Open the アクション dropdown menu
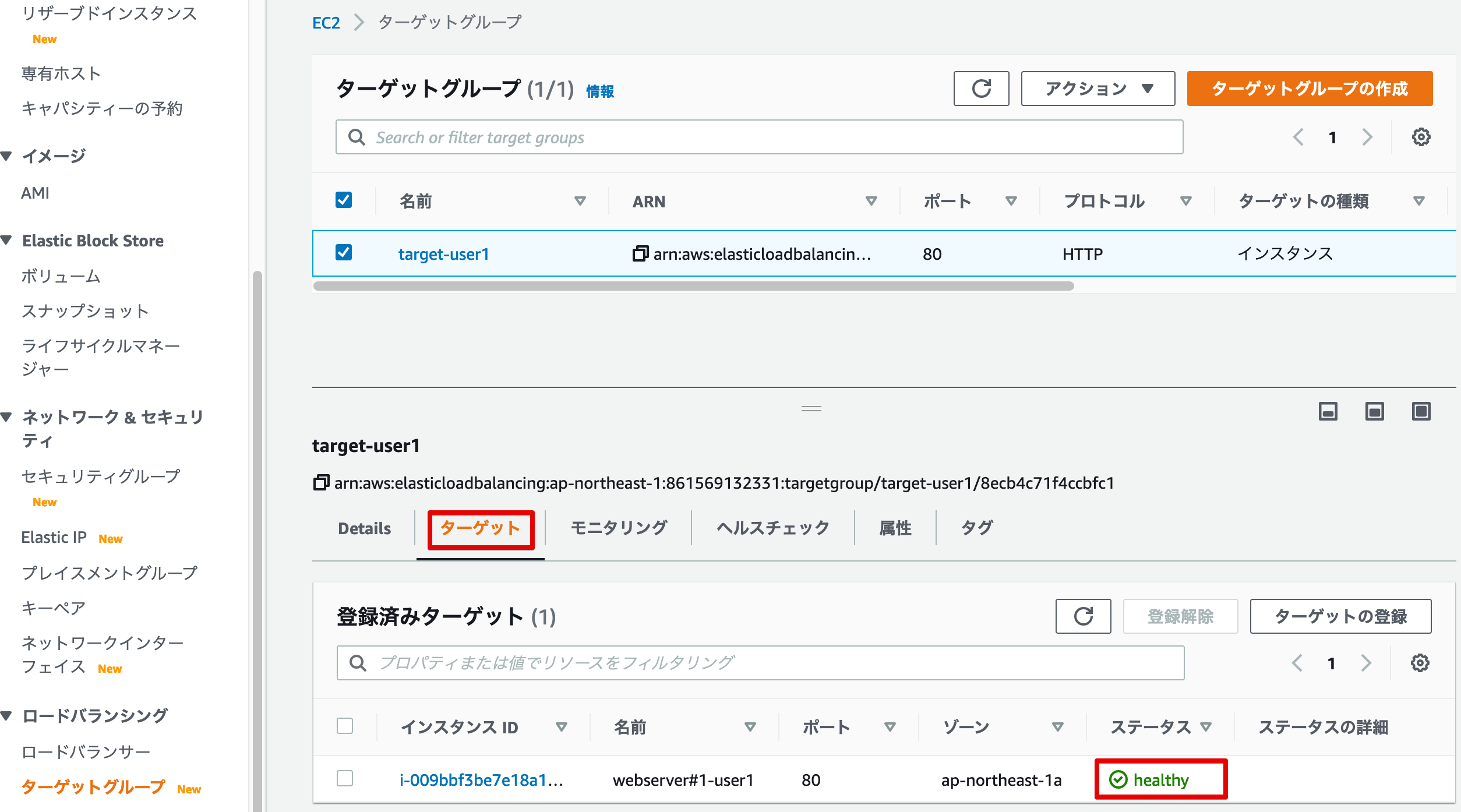1461x812 pixels. 1098,89
